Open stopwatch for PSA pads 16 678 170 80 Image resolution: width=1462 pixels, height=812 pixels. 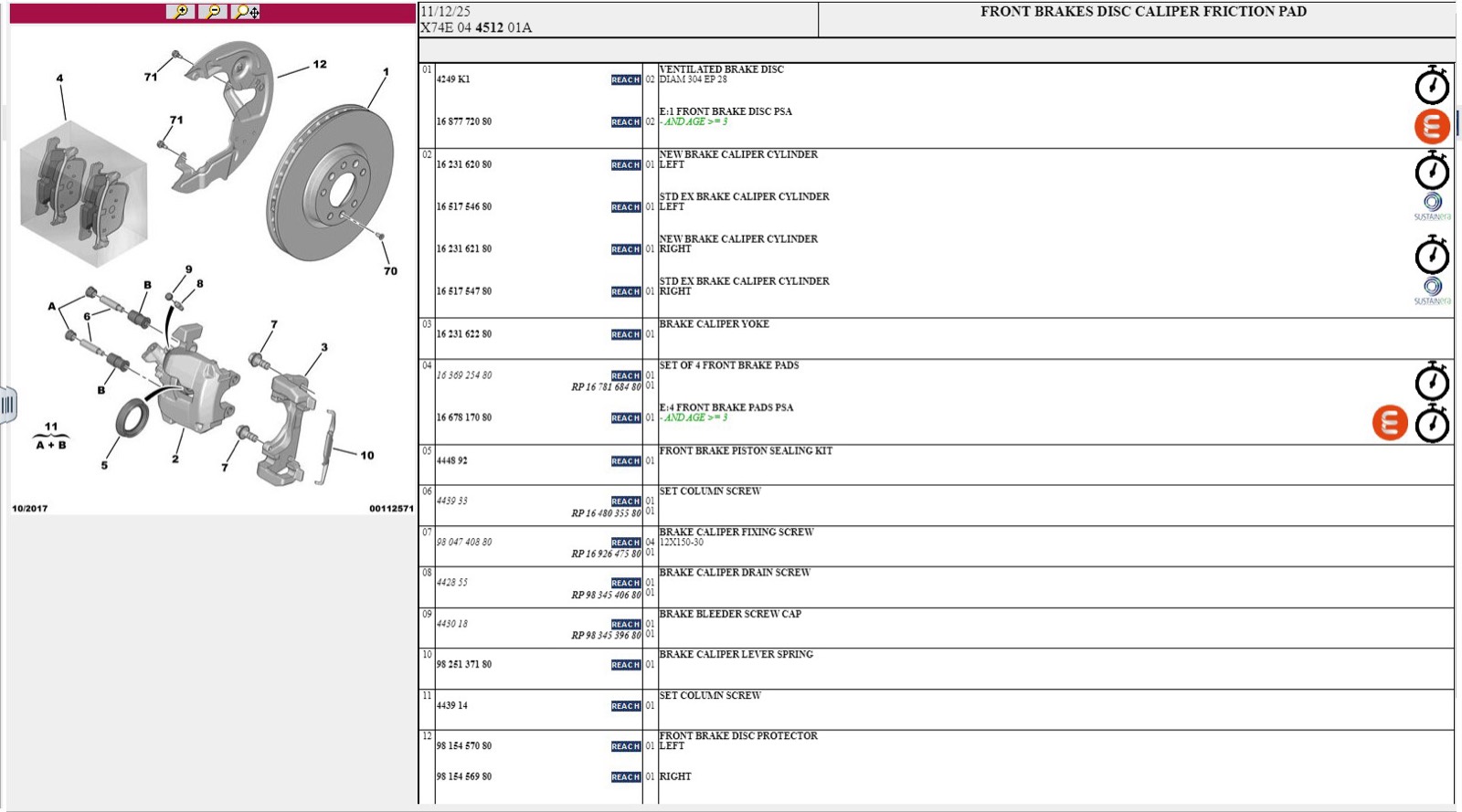point(1432,424)
